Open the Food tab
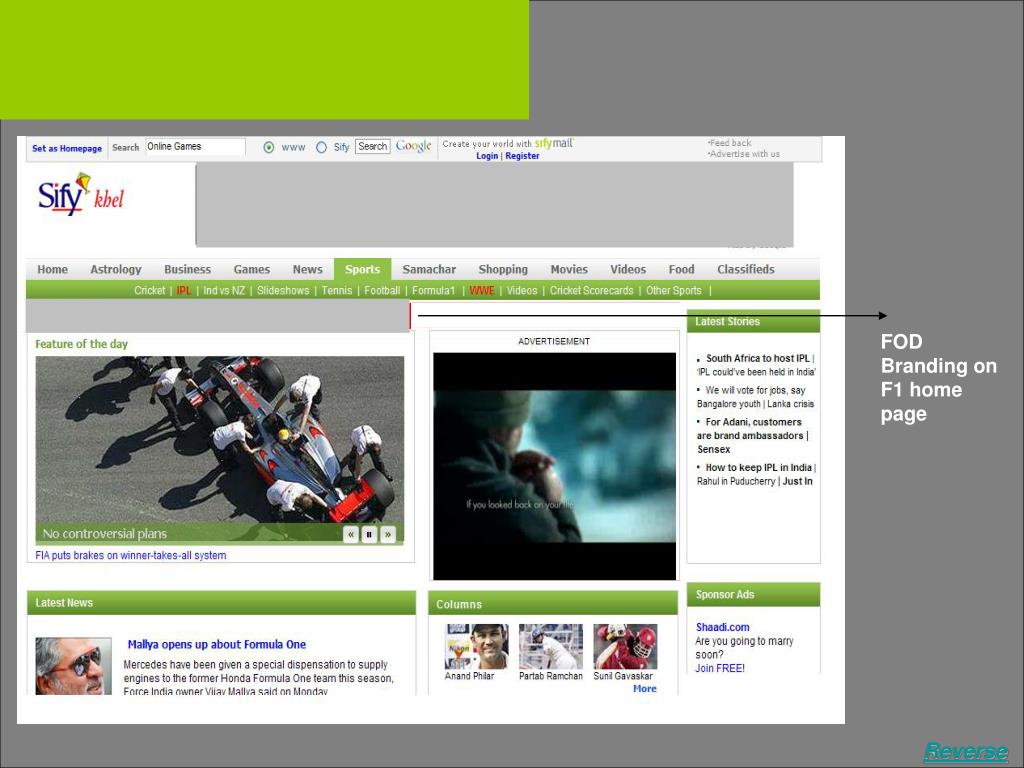This screenshot has width=1024, height=768. click(x=681, y=269)
